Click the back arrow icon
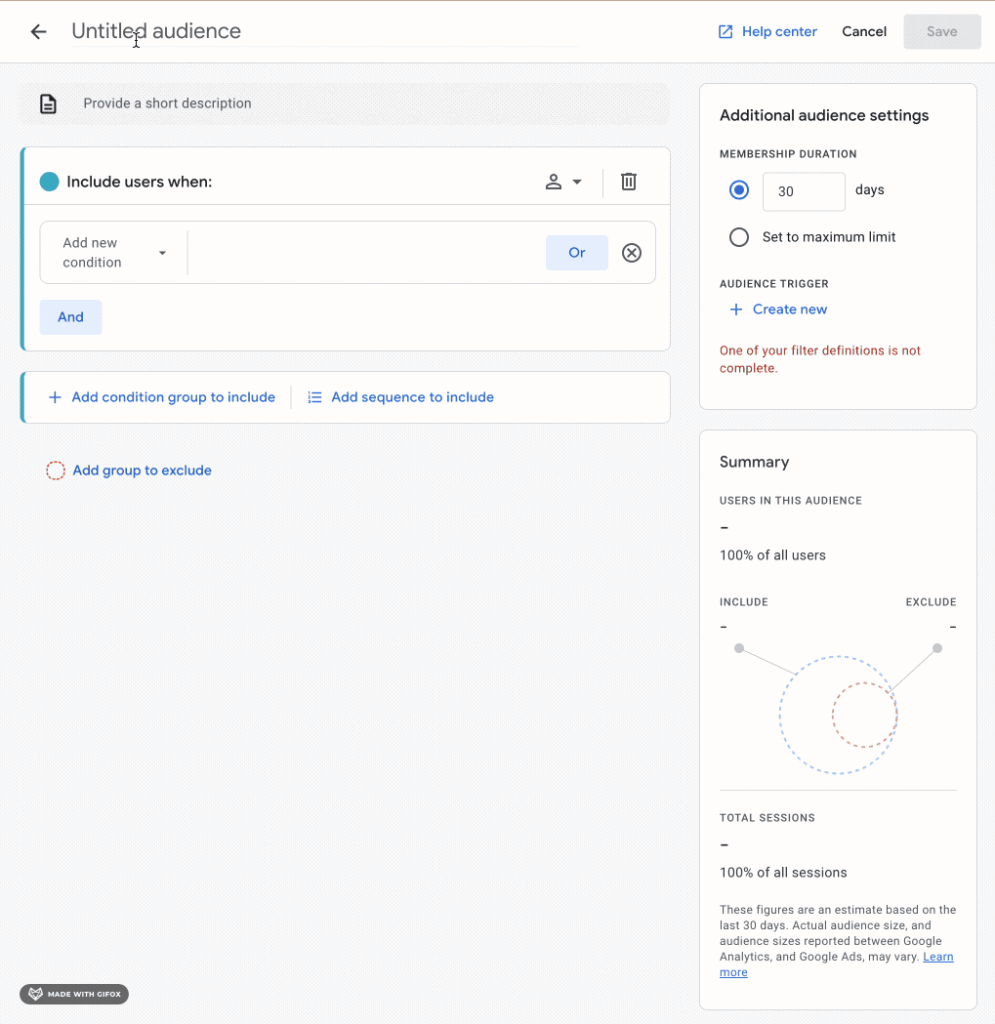The width and height of the screenshot is (995, 1024). click(x=38, y=32)
